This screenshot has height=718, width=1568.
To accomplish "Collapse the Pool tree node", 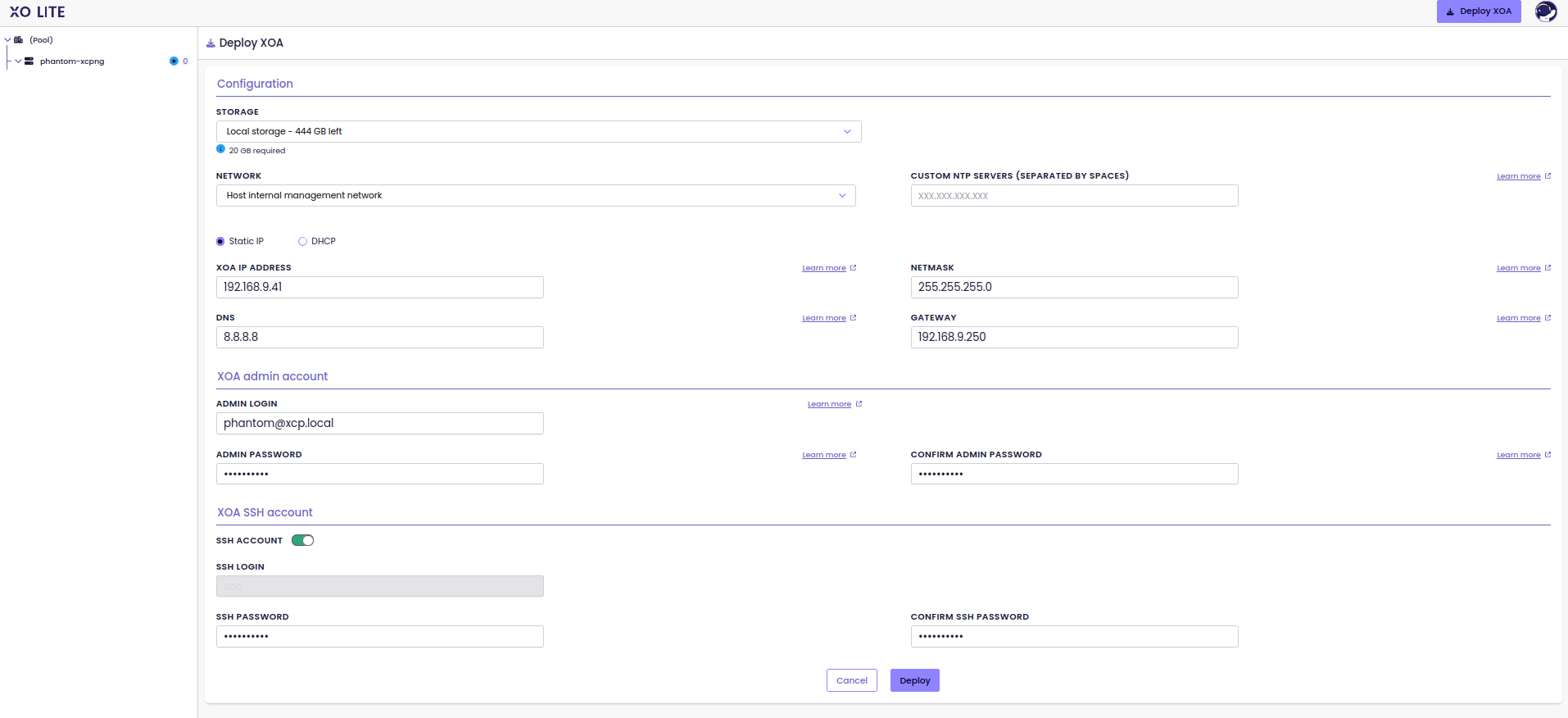I will tap(8, 39).
